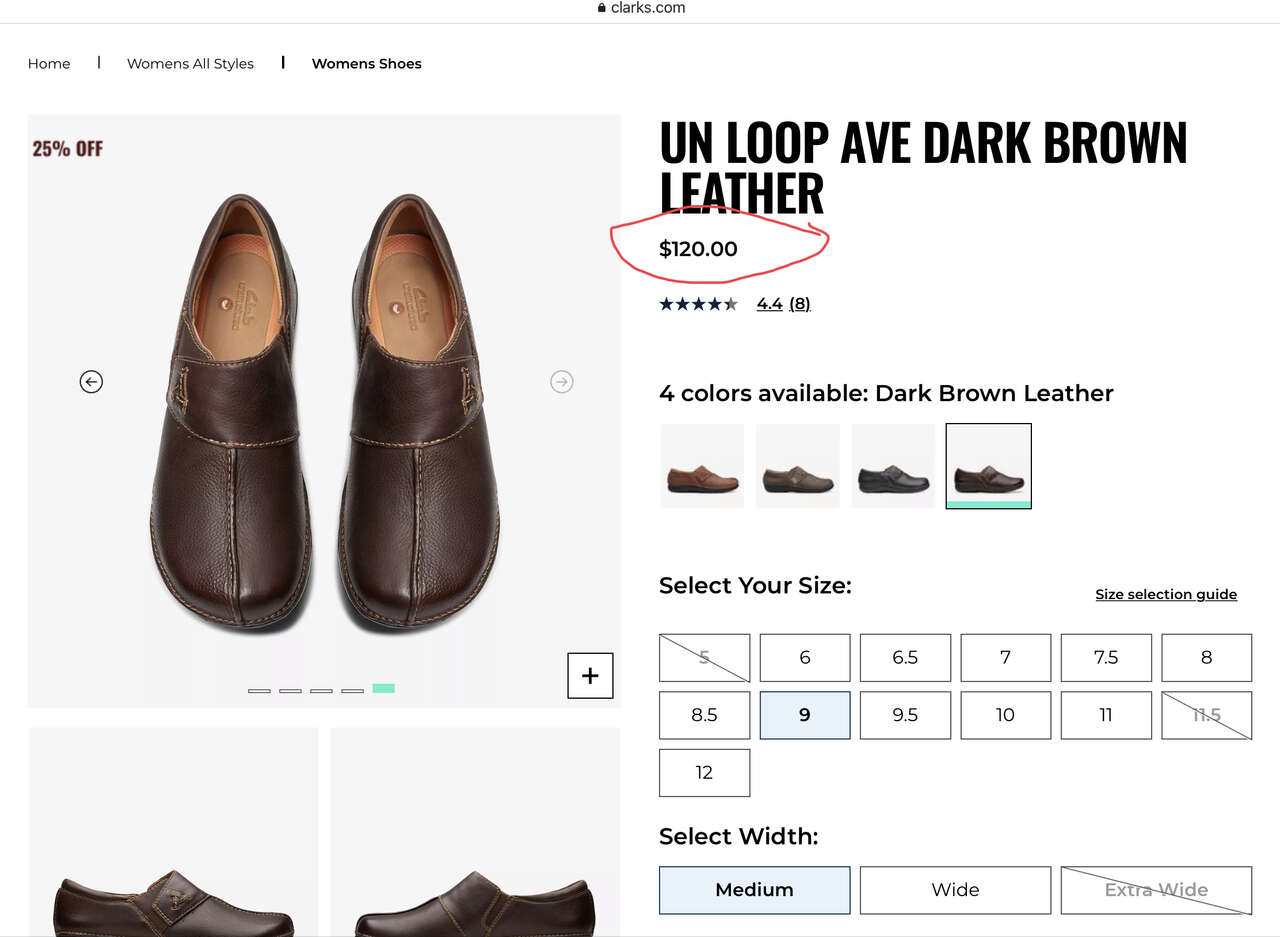Choose size 10
The width and height of the screenshot is (1280, 937).
1005,715
